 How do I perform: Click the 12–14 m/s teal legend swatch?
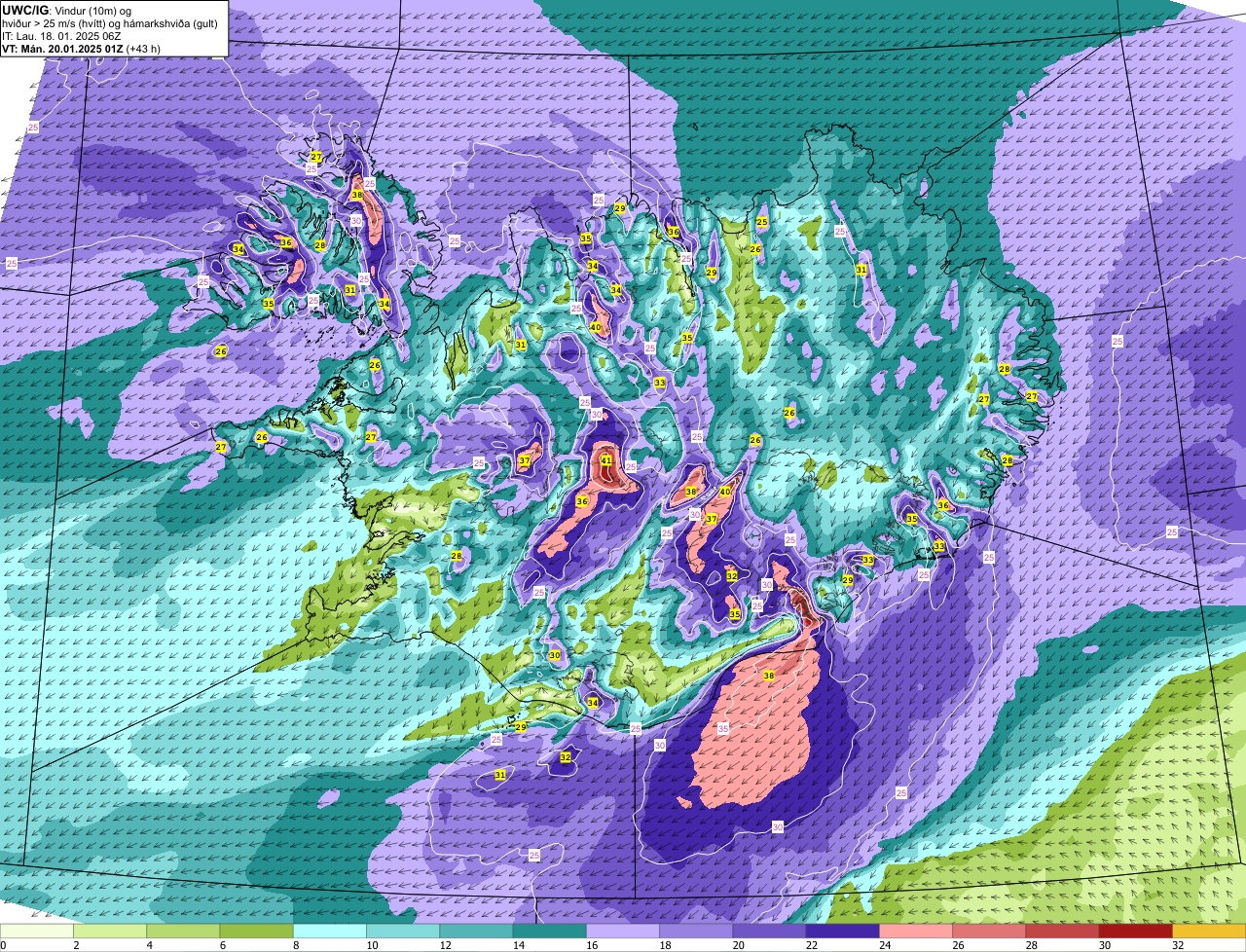click(x=476, y=932)
